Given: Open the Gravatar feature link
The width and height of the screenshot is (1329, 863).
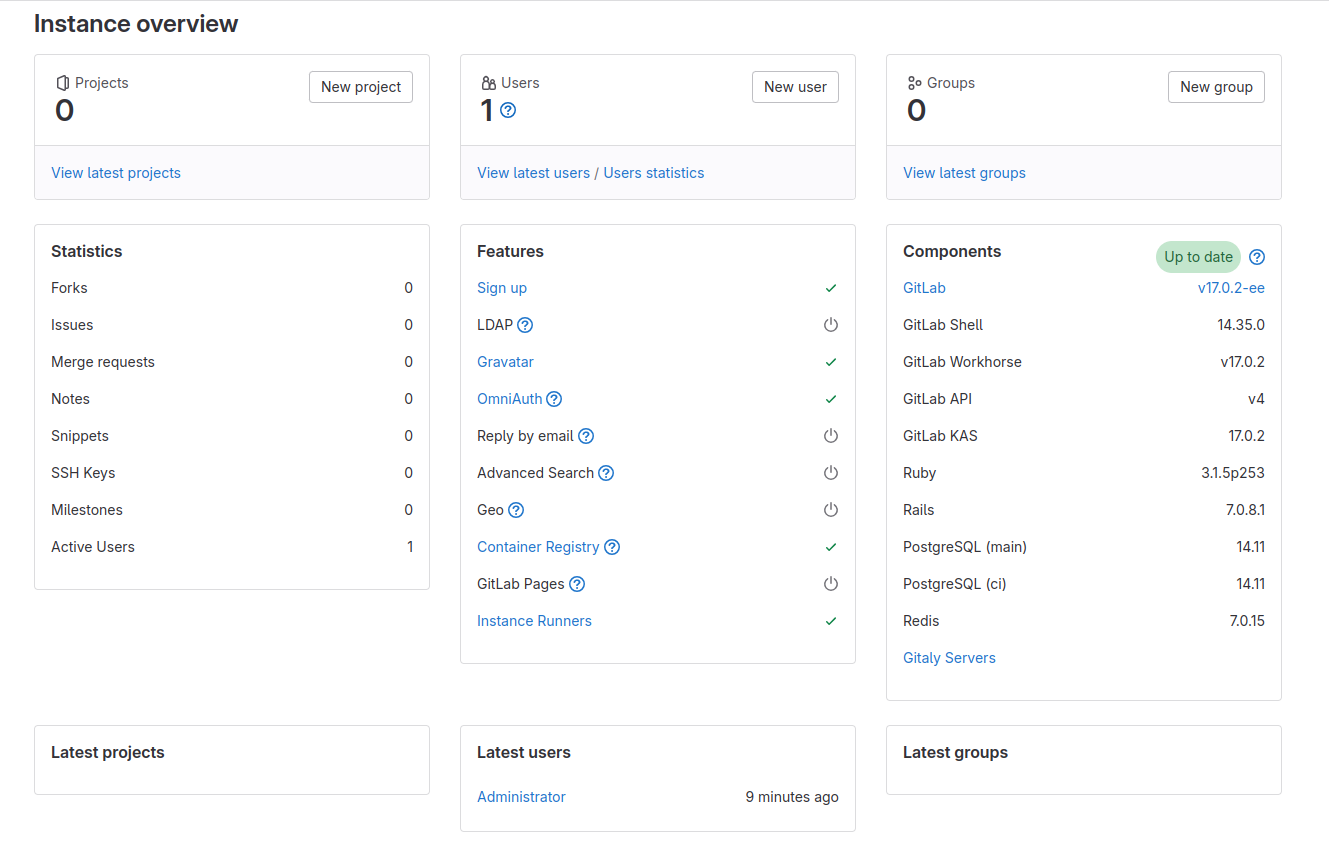Looking at the screenshot, I should (x=505, y=362).
